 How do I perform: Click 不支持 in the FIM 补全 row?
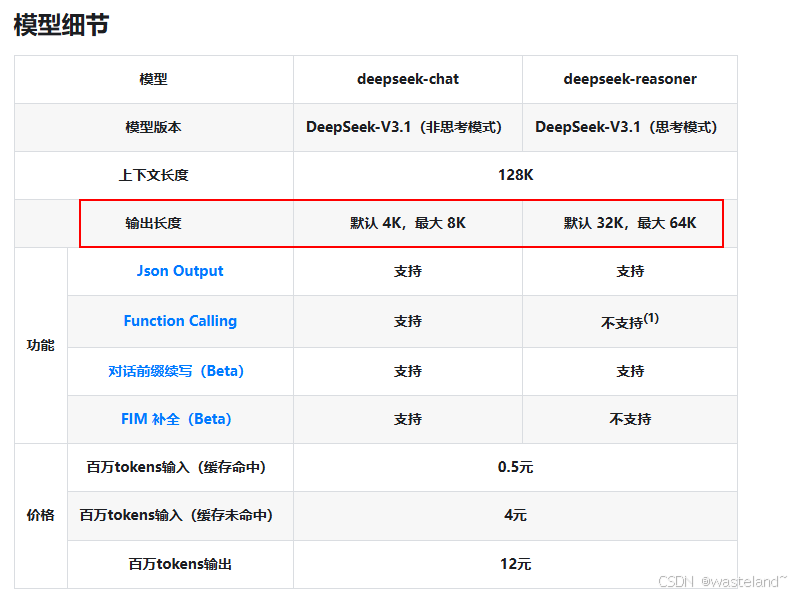(630, 419)
